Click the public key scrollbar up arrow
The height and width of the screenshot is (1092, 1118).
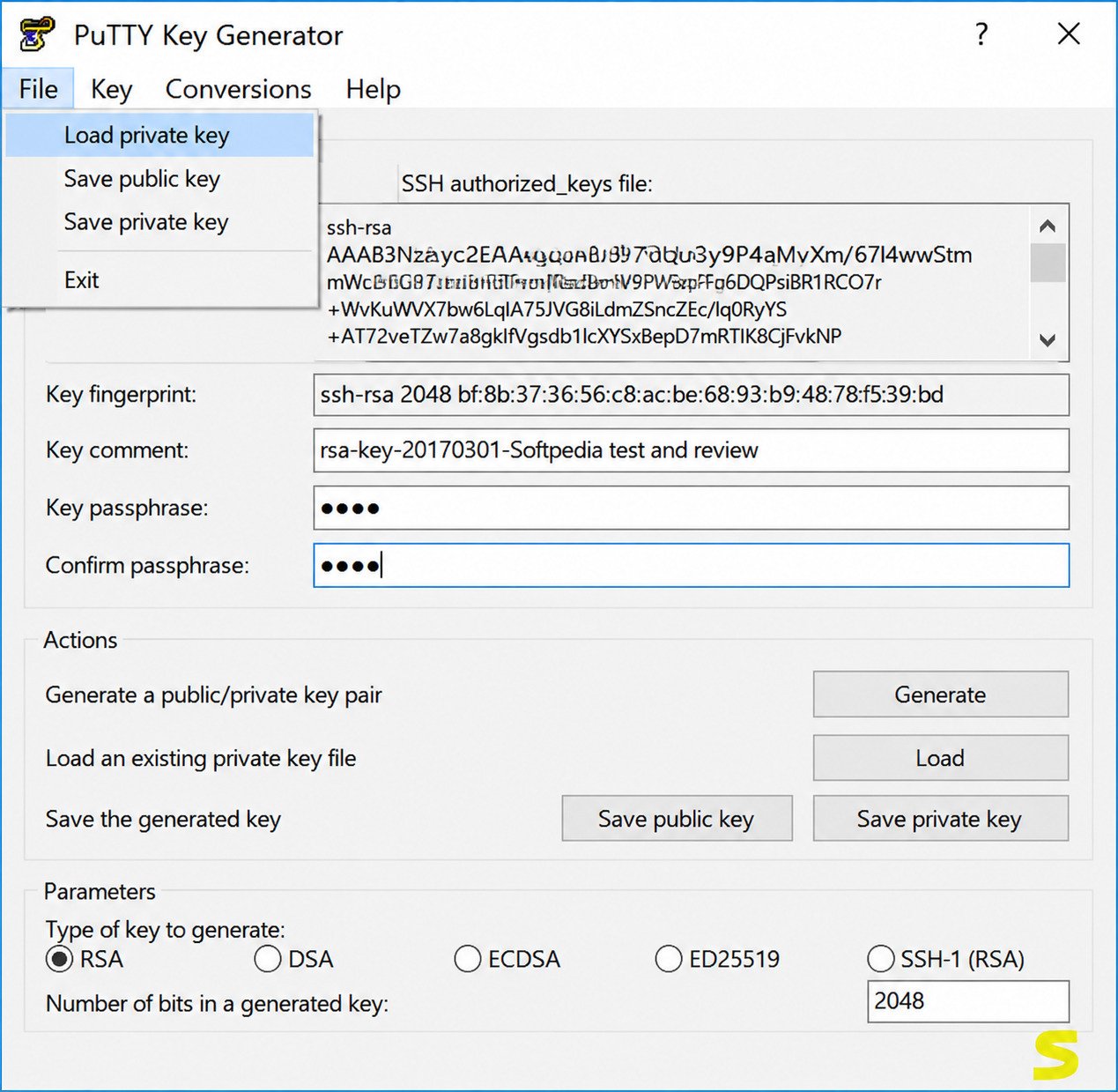pos(1048,227)
